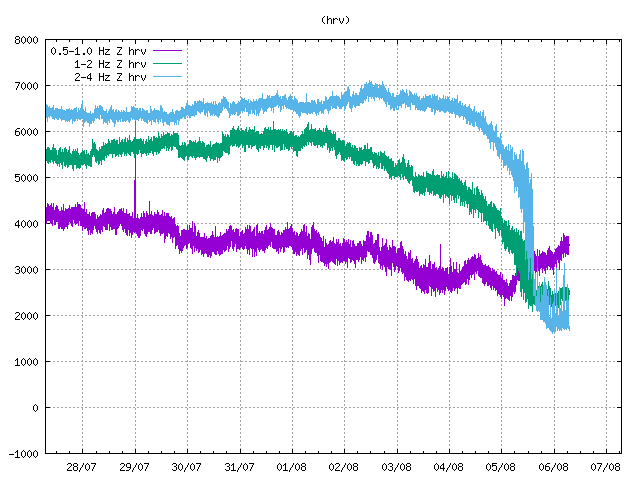Click the purple legend line sample

point(167,51)
